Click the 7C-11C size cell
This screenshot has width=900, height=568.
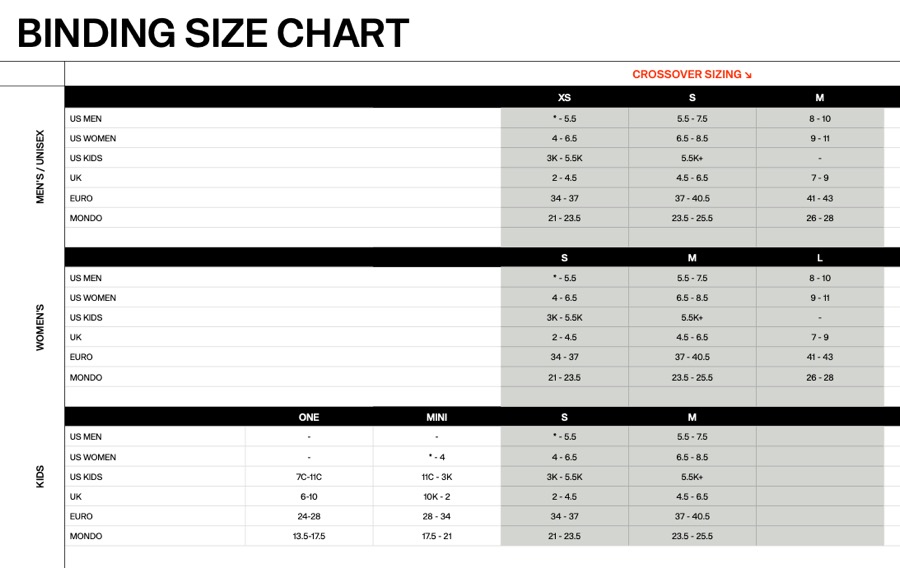[x=309, y=477]
